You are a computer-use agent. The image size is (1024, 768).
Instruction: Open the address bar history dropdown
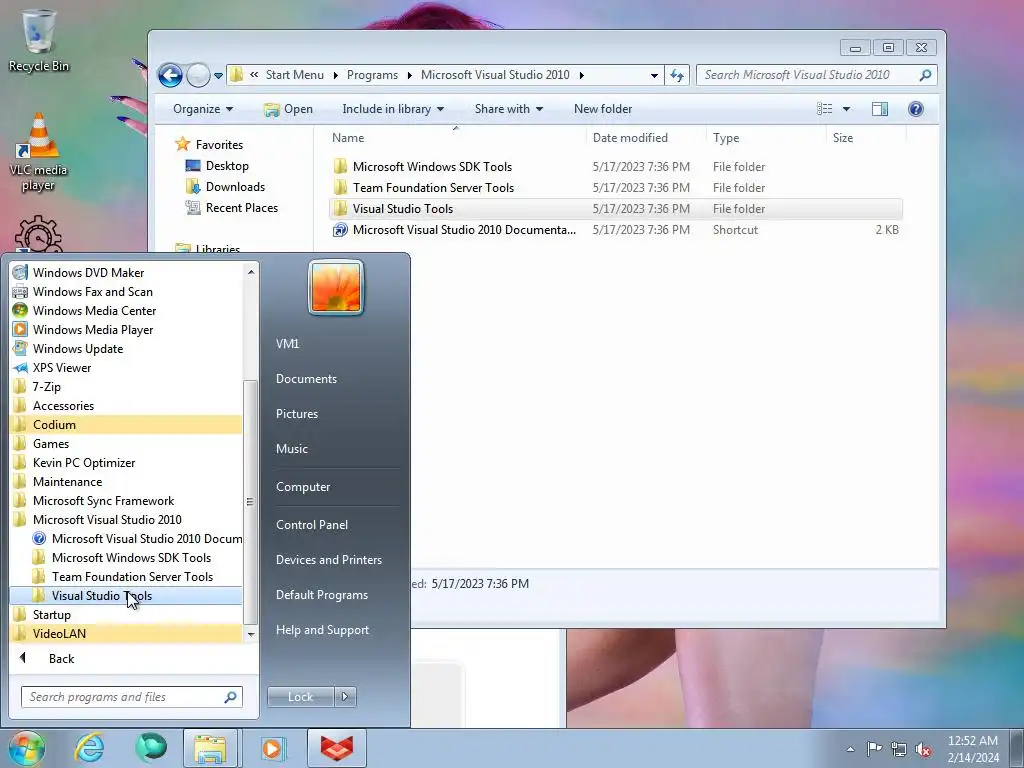pos(654,75)
